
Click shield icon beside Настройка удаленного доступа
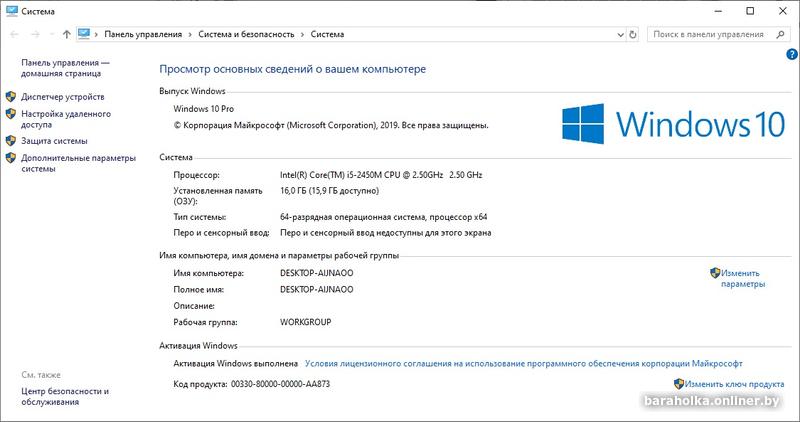pyautogui.click(x=11, y=114)
